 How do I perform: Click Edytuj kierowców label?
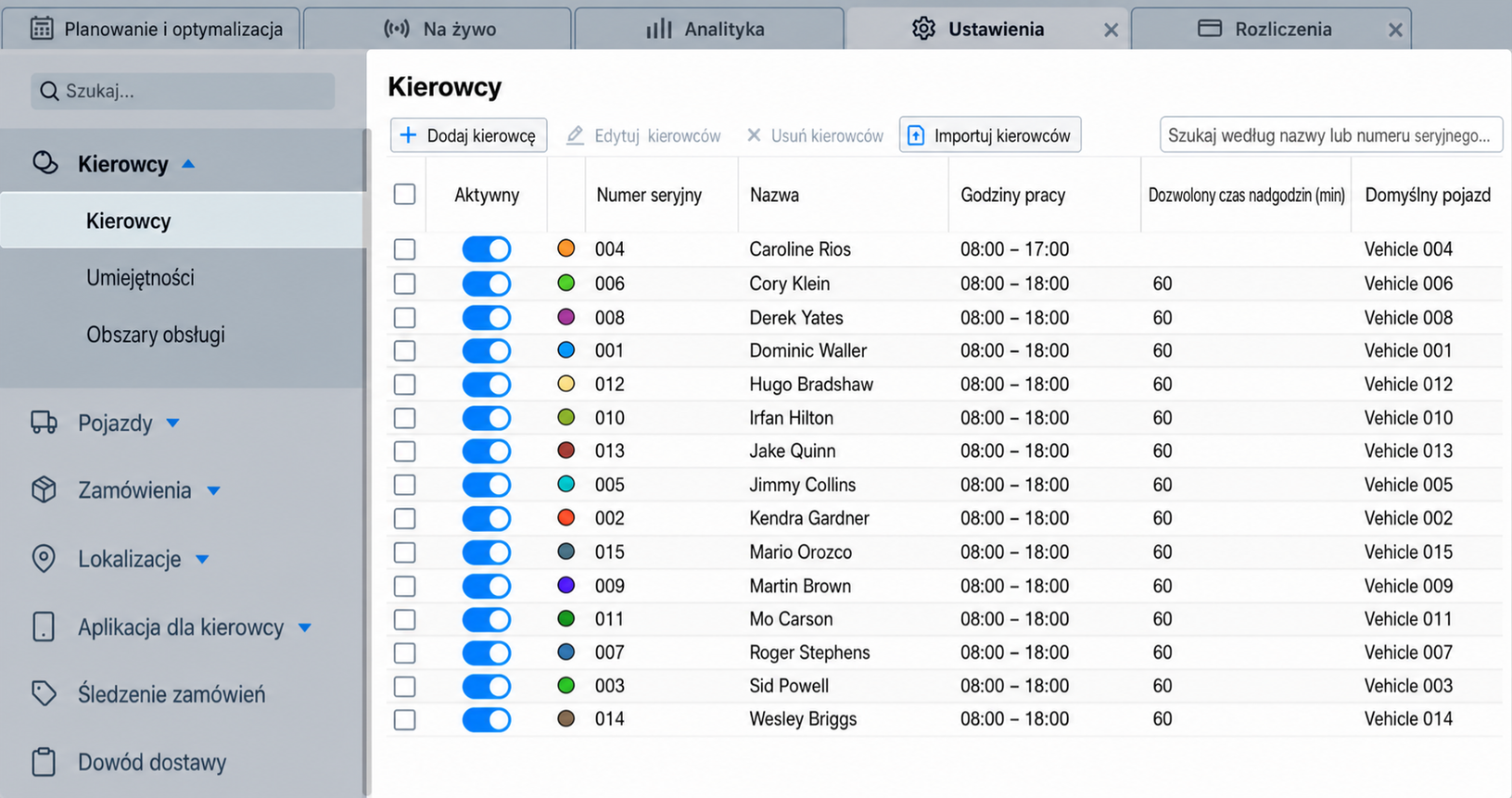[x=657, y=135]
